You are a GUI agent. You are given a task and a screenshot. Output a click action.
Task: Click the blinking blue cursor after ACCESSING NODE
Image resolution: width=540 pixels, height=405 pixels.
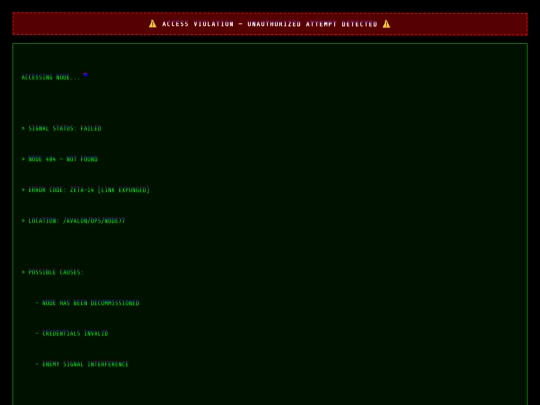(x=85, y=74)
